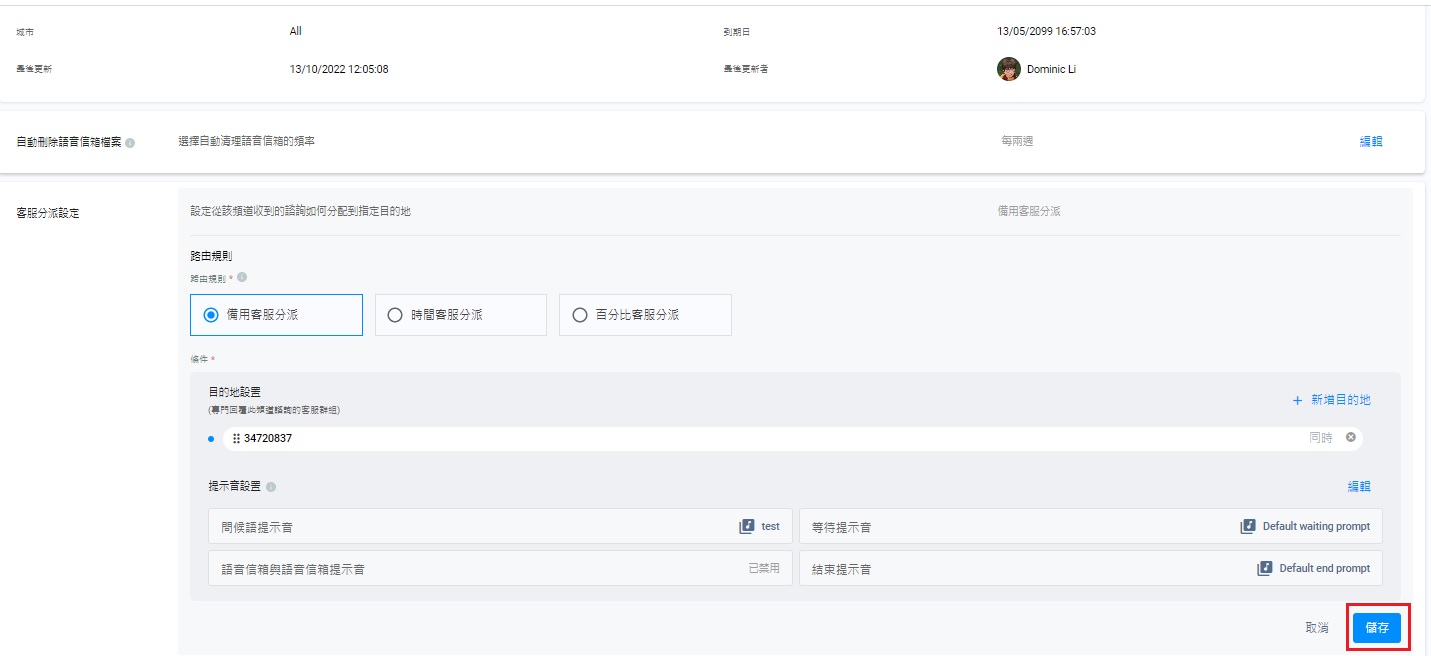
Task: Click 新增目的地 add destination link
Action: pyautogui.click(x=1332, y=400)
